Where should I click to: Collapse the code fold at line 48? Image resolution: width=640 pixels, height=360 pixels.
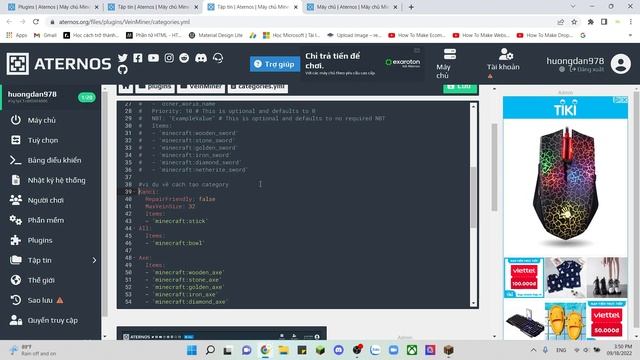(135, 258)
